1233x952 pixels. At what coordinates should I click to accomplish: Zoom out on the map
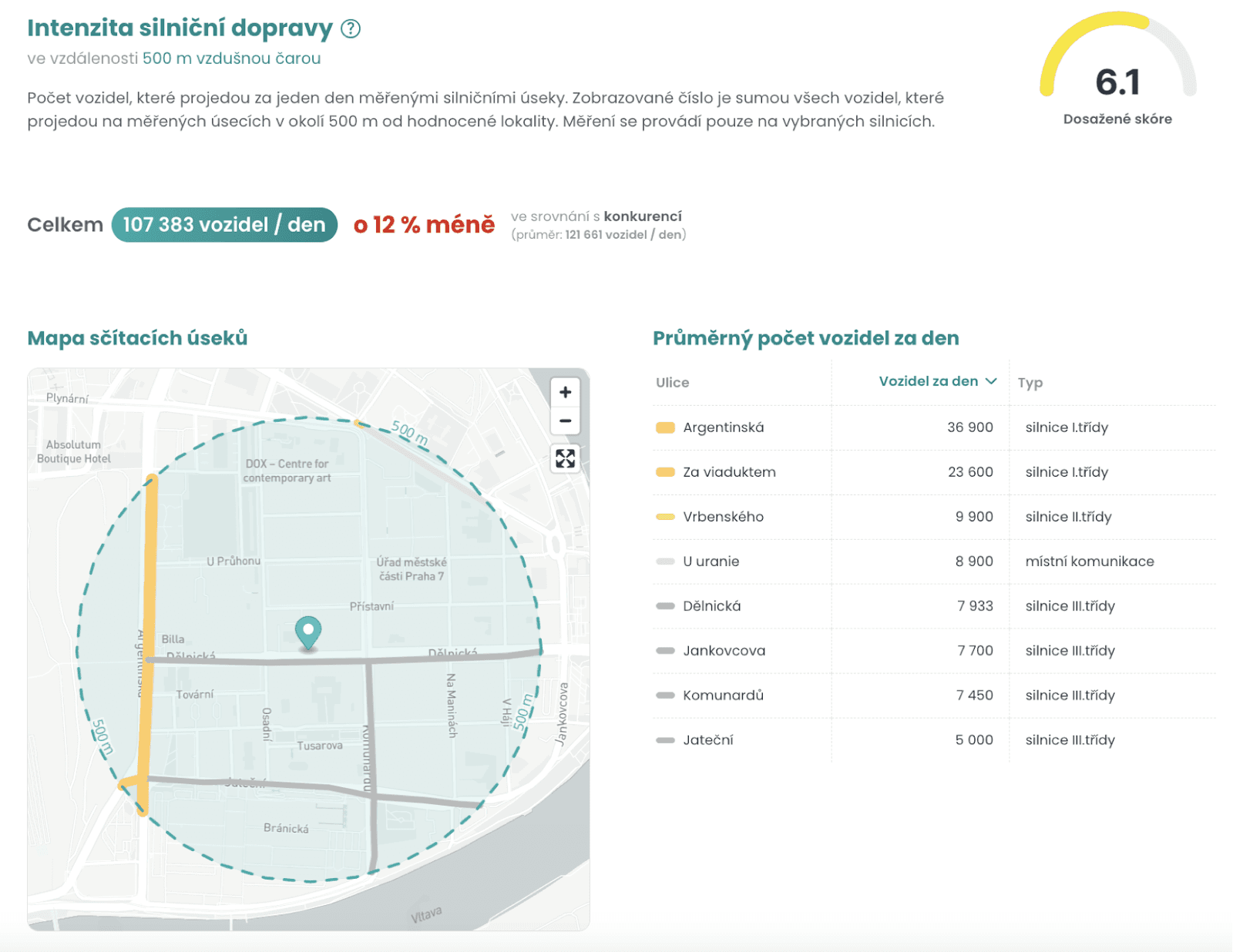[x=565, y=421]
